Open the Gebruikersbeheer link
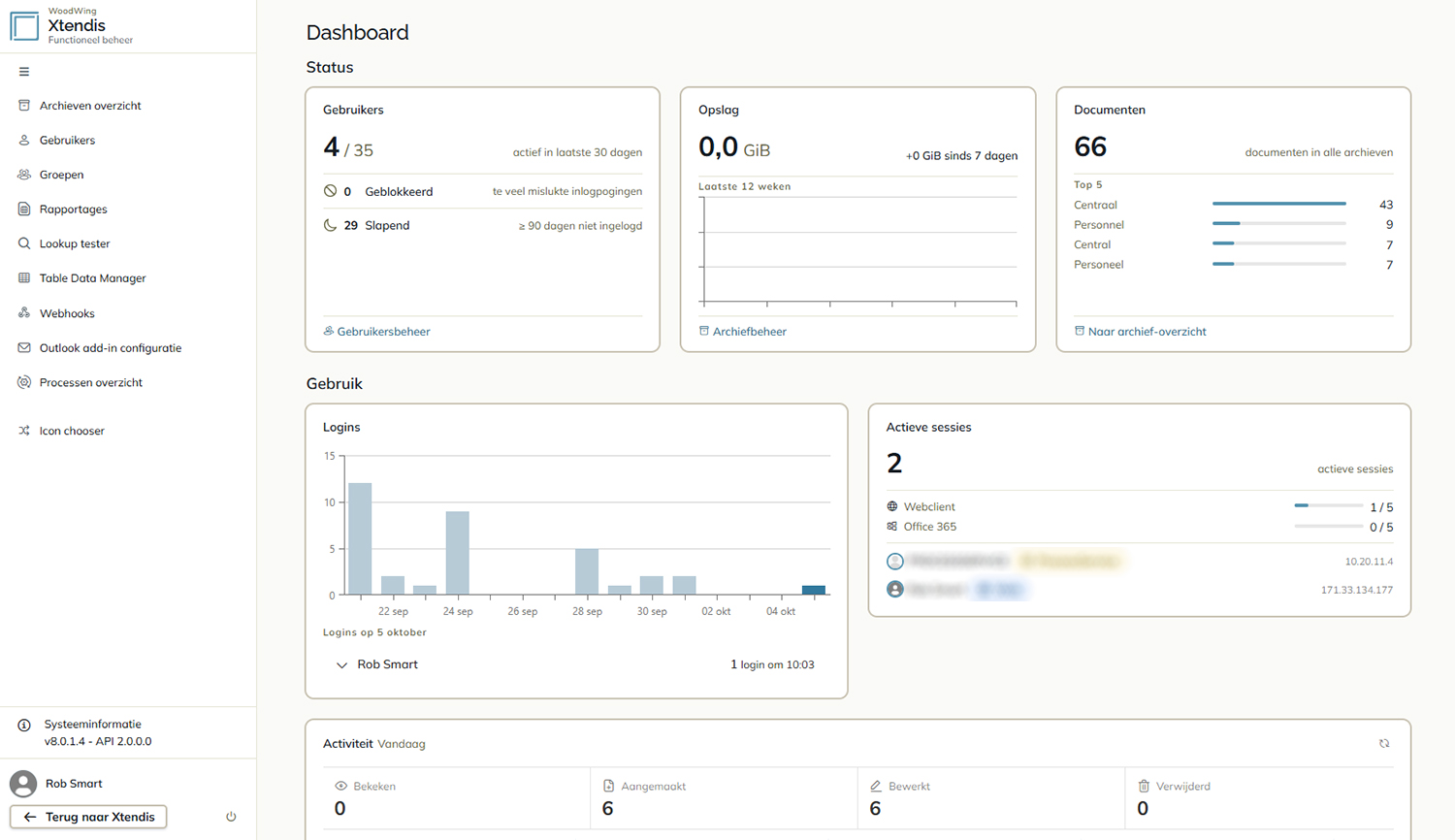 point(376,332)
